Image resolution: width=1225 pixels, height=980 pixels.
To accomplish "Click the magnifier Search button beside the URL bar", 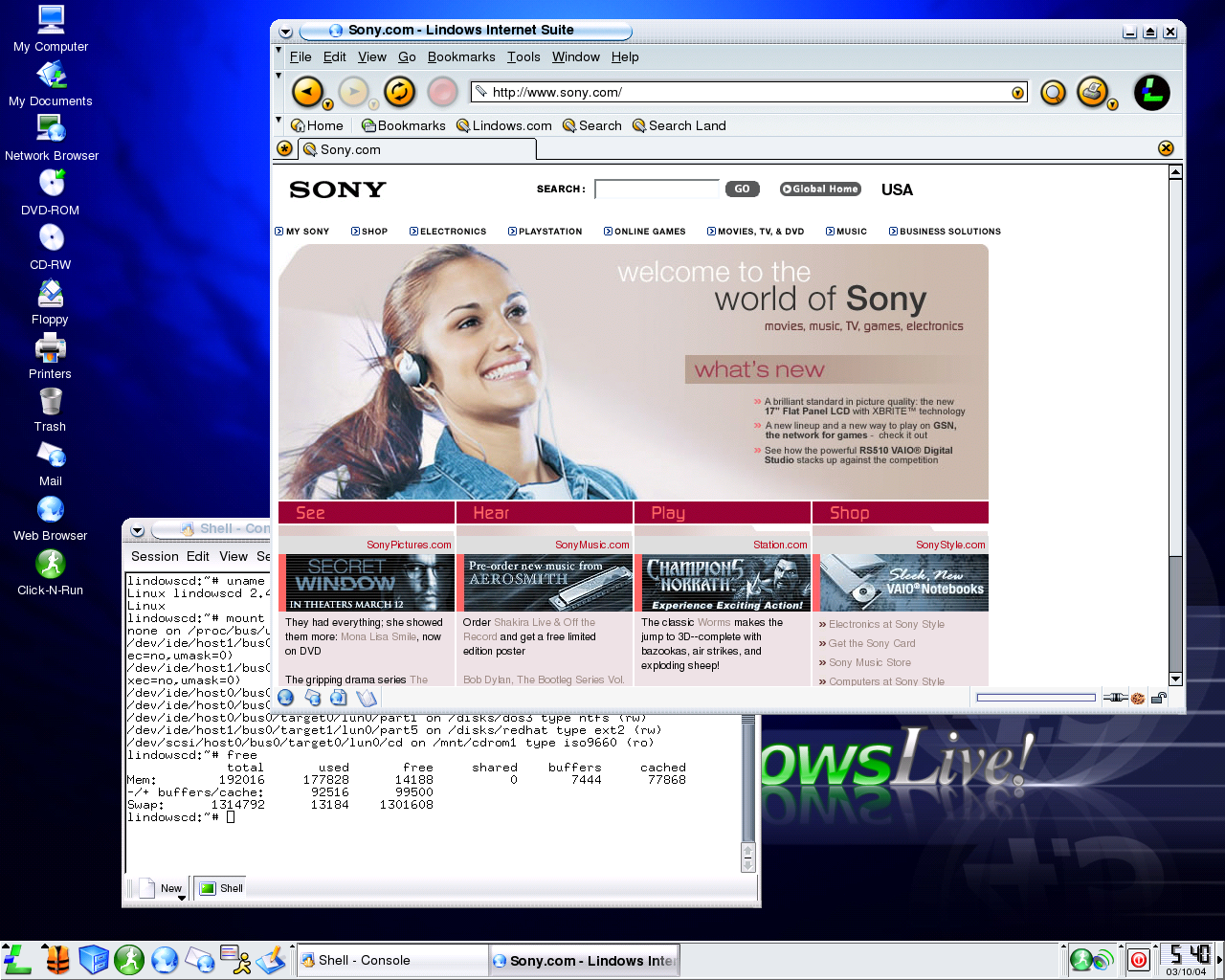I will (1053, 93).
